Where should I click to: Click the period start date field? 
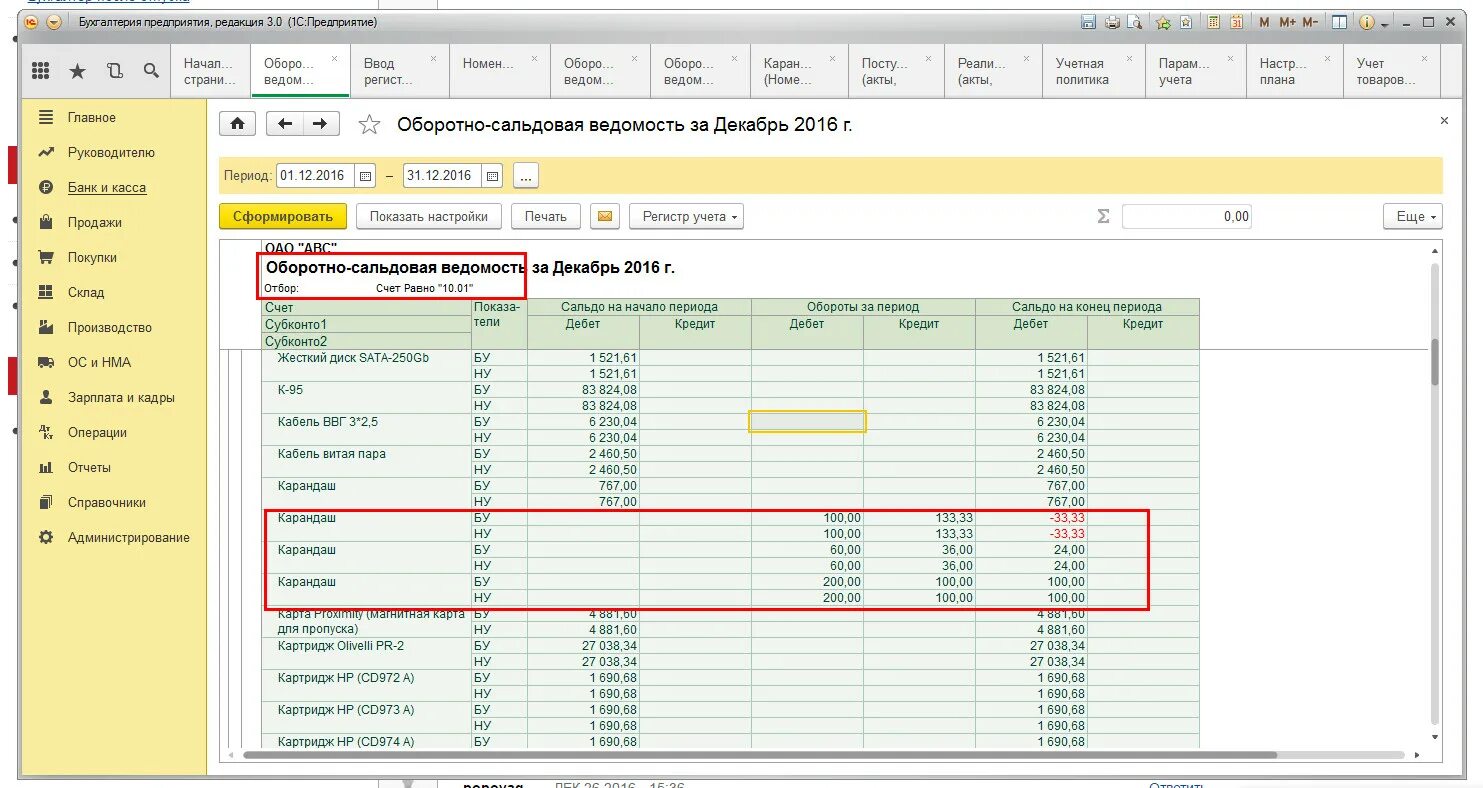click(x=316, y=176)
